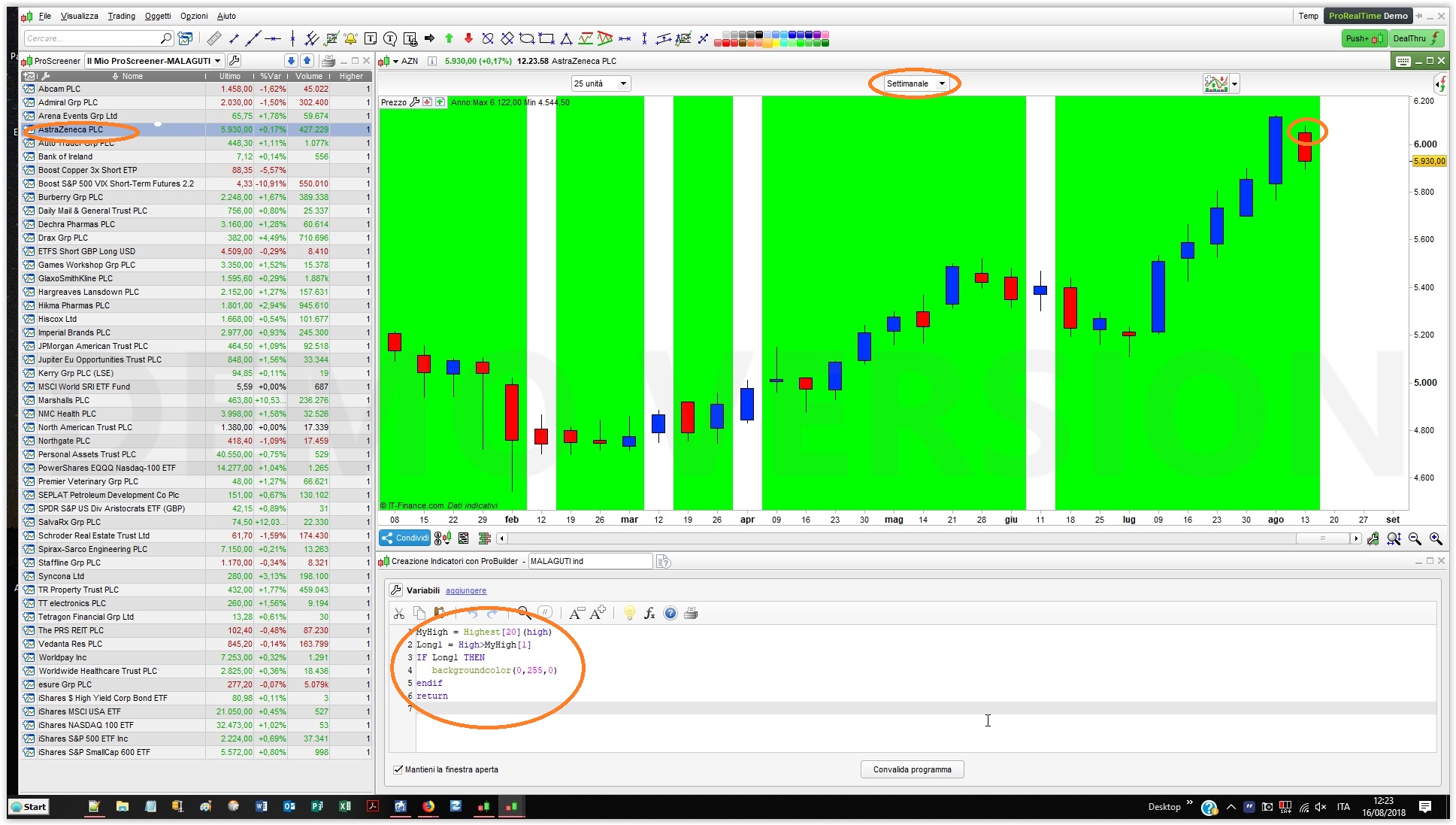1456x825 pixels.
Task: Click the aggiungere variables link
Action: (x=465, y=590)
